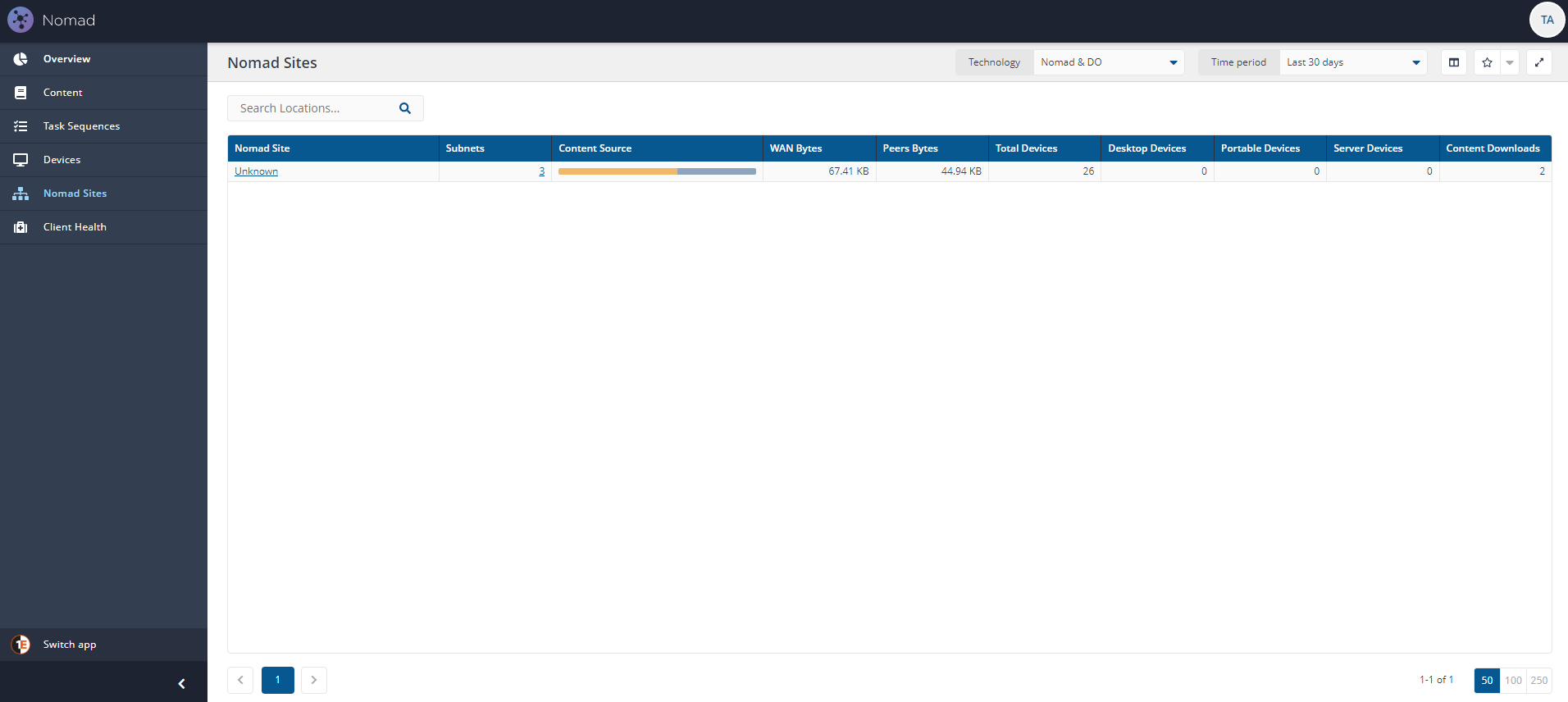The height and width of the screenshot is (702, 1568).
Task: Open the Overview menu item
Action: click(103, 59)
